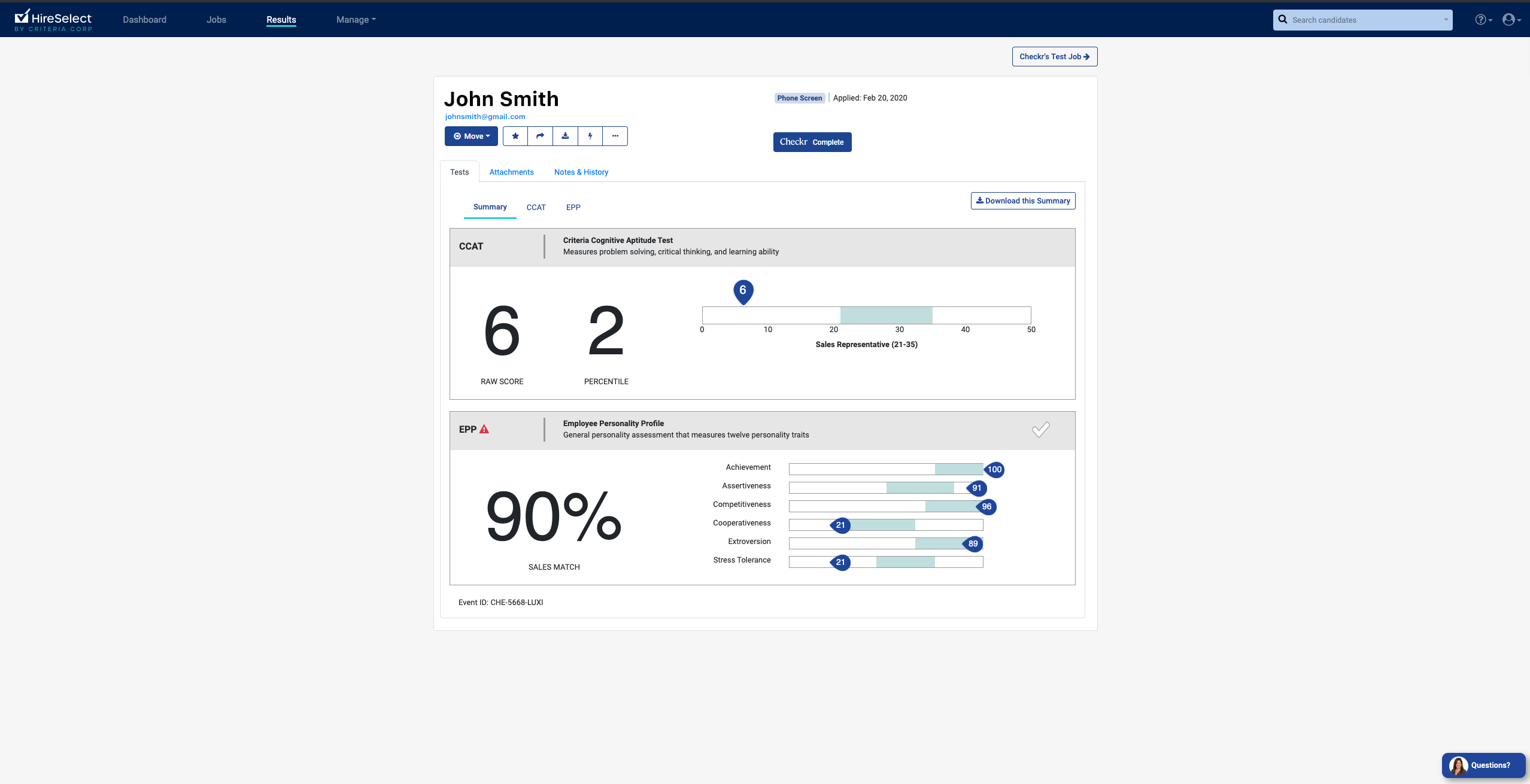Image resolution: width=1530 pixels, height=784 pixels.
Task: Switch to Notes & History tab
Action: point(581,172)
